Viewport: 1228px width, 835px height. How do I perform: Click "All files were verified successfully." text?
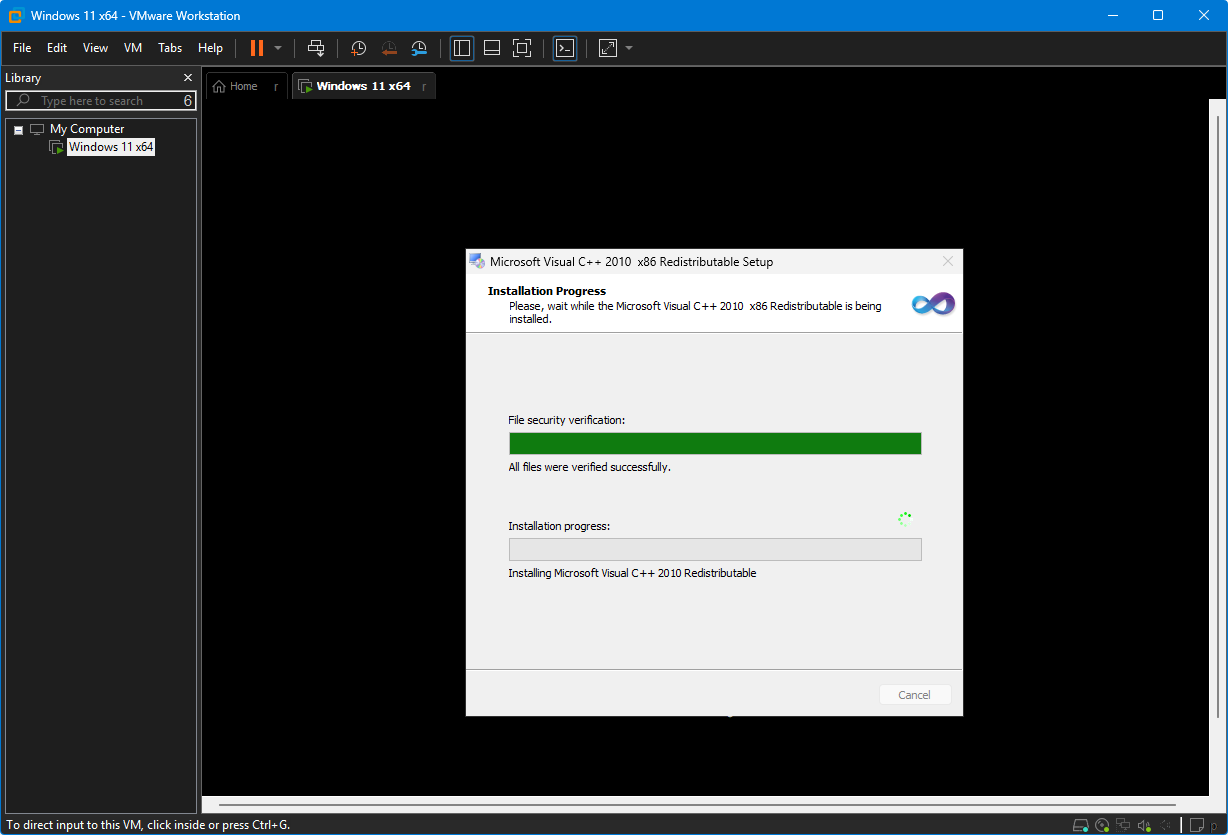pyautogui.click(x=589, y=467)
